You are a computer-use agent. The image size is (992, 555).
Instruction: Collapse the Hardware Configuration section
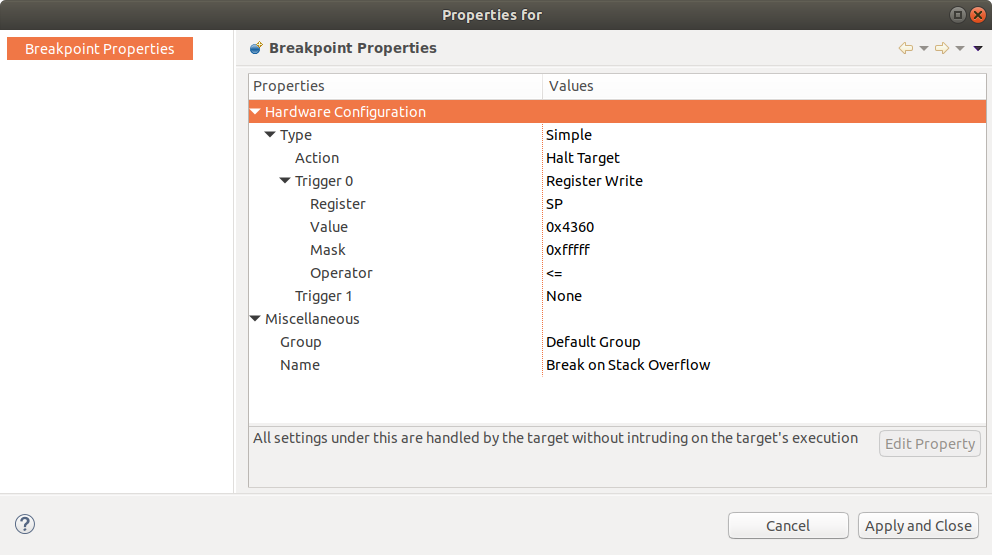click(256, 112)
